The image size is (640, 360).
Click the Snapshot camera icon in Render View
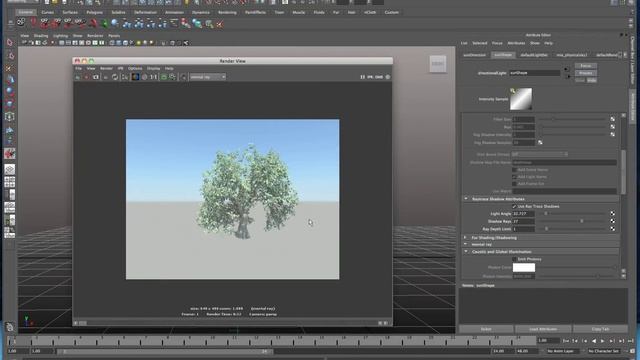[x=96, y=77]
